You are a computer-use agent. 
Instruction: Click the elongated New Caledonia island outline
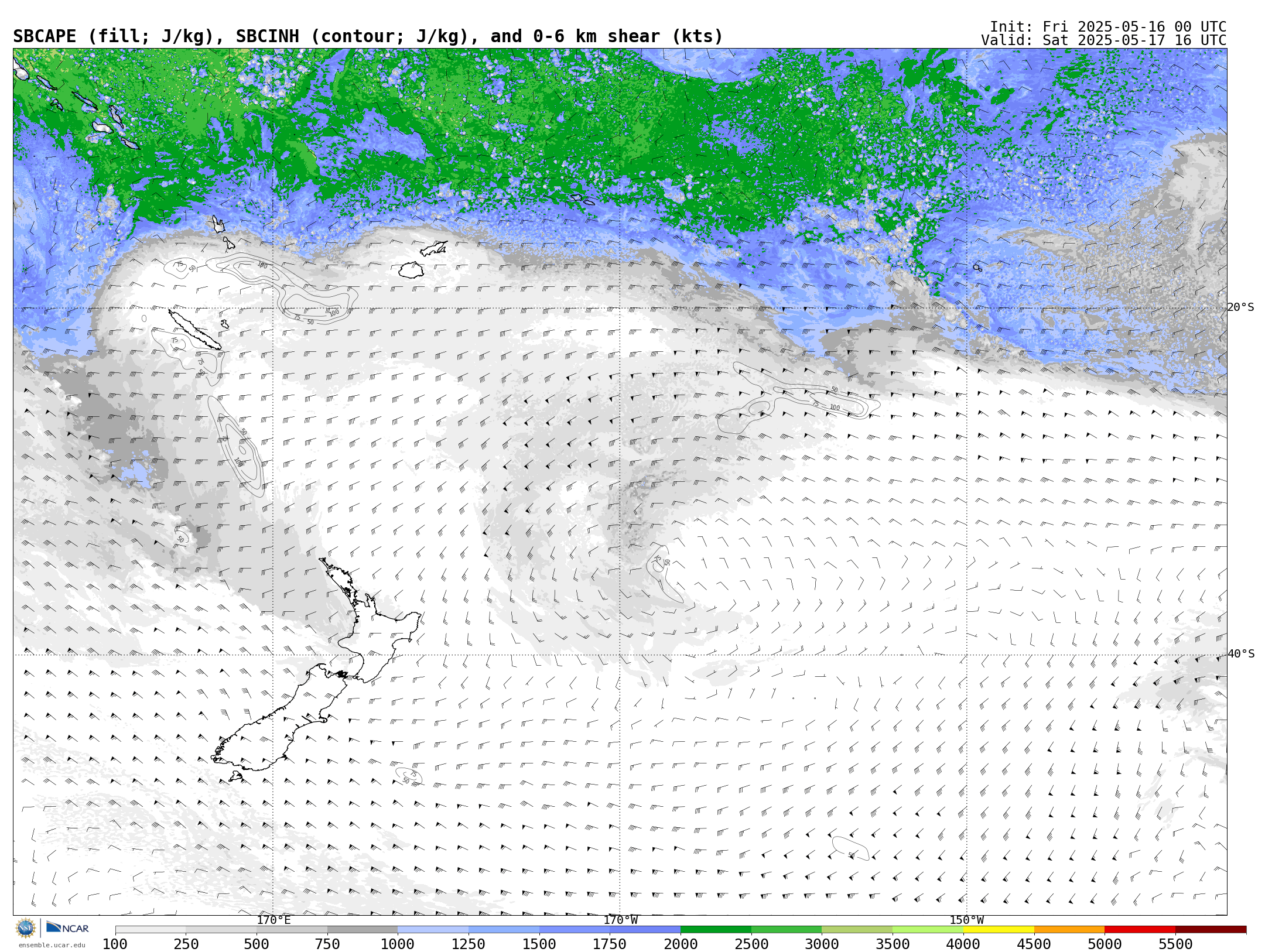click(x=195, y=330)
